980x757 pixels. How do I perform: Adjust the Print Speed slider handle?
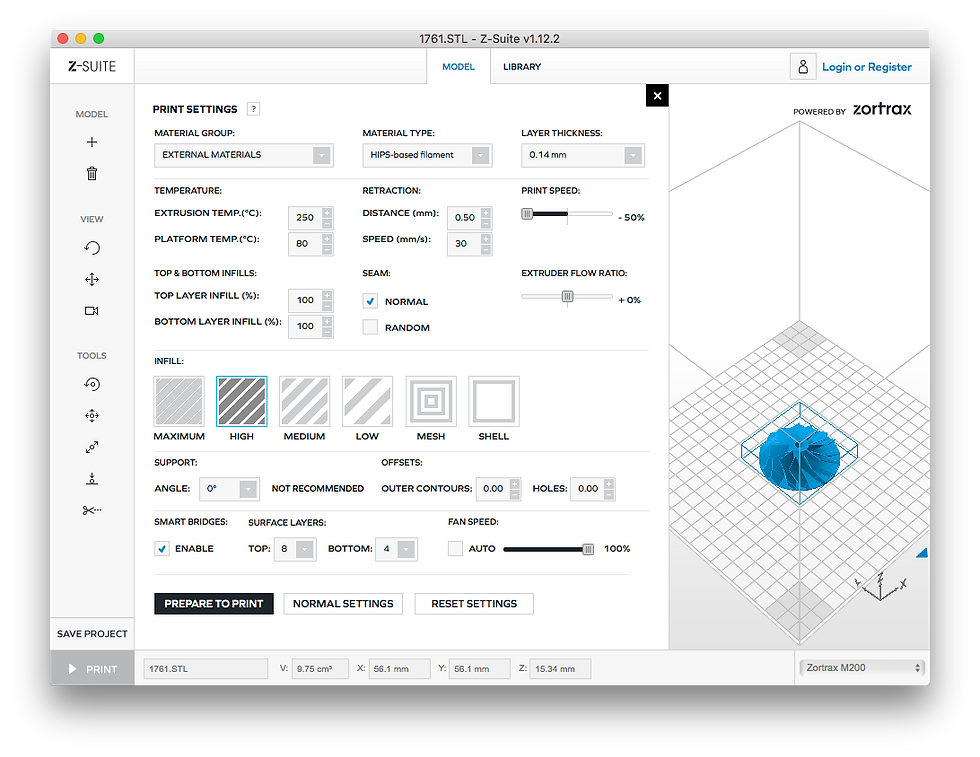(528, 214)
